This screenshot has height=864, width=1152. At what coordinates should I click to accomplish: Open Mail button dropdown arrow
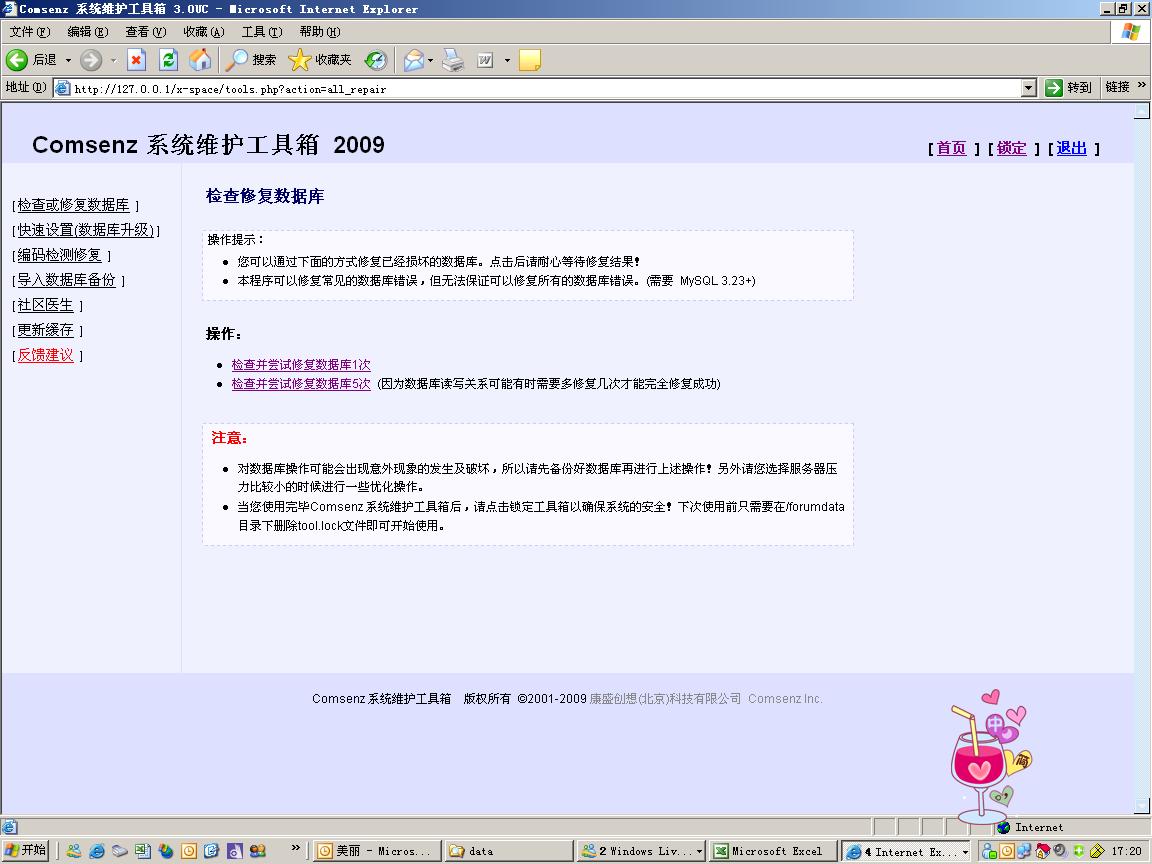click(431, 60)
